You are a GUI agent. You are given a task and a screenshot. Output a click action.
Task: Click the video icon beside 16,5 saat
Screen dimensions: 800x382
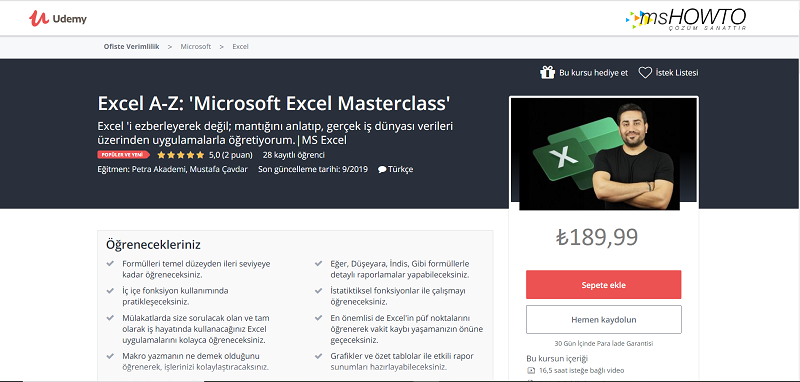click(530, 371)
